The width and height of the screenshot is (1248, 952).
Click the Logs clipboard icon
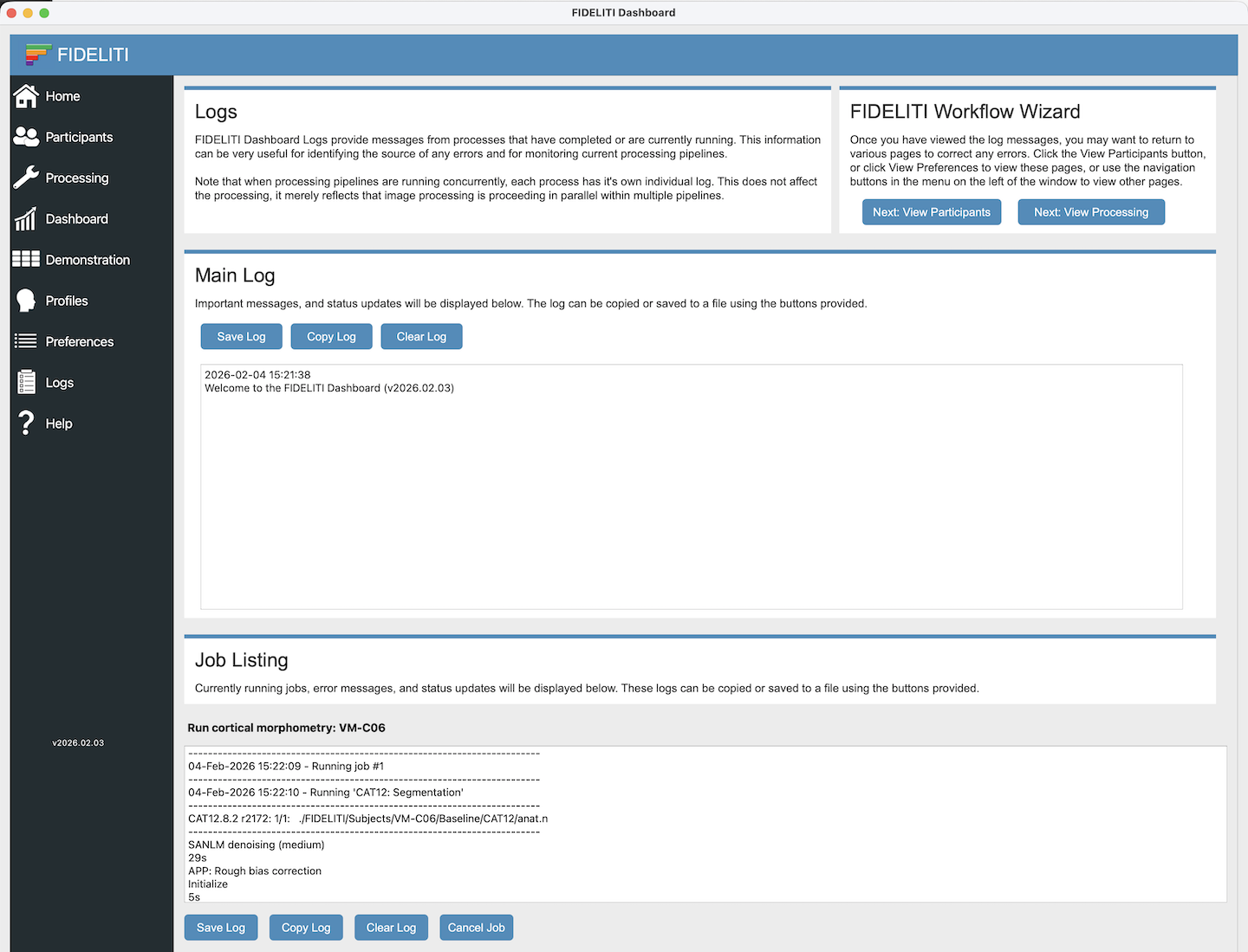[26, 382]
